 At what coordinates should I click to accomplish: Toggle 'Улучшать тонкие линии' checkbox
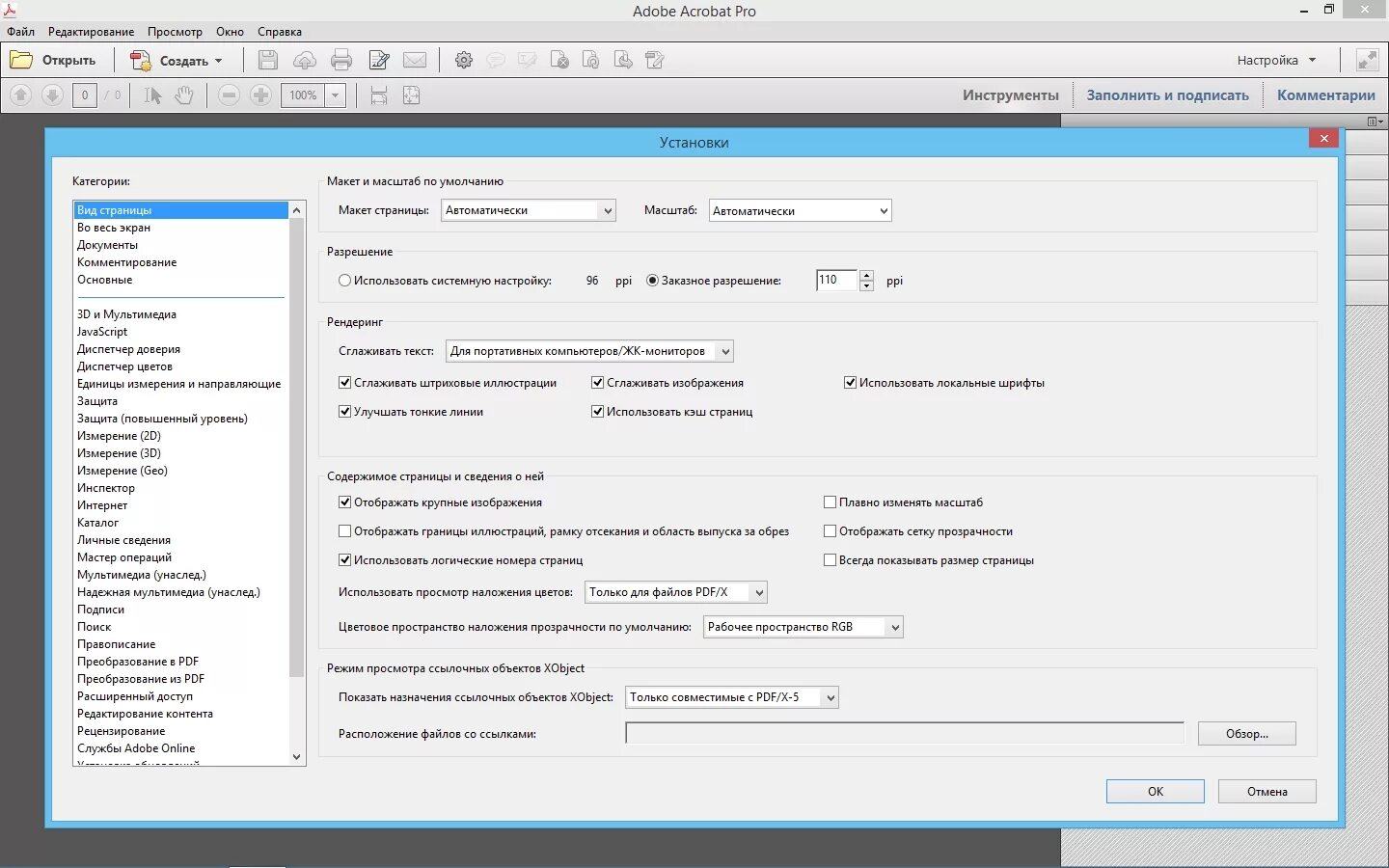point(344,412)
